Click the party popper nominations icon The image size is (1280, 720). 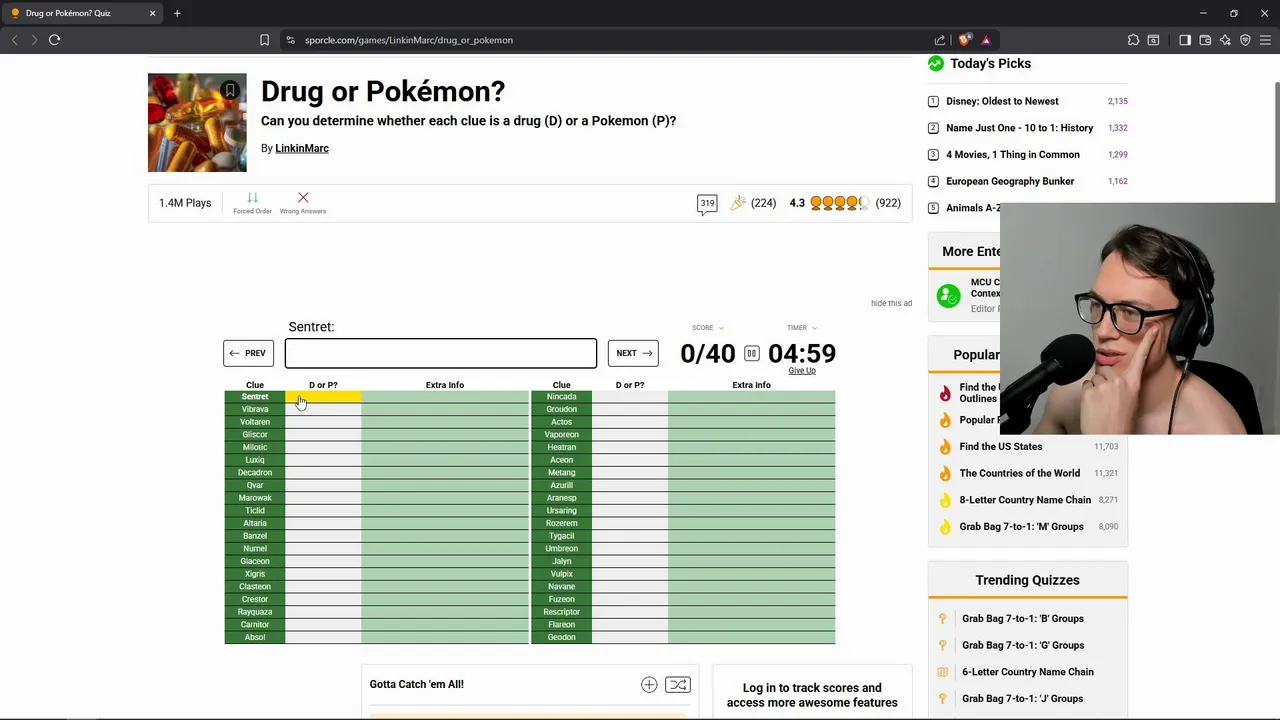pos(738,203)
